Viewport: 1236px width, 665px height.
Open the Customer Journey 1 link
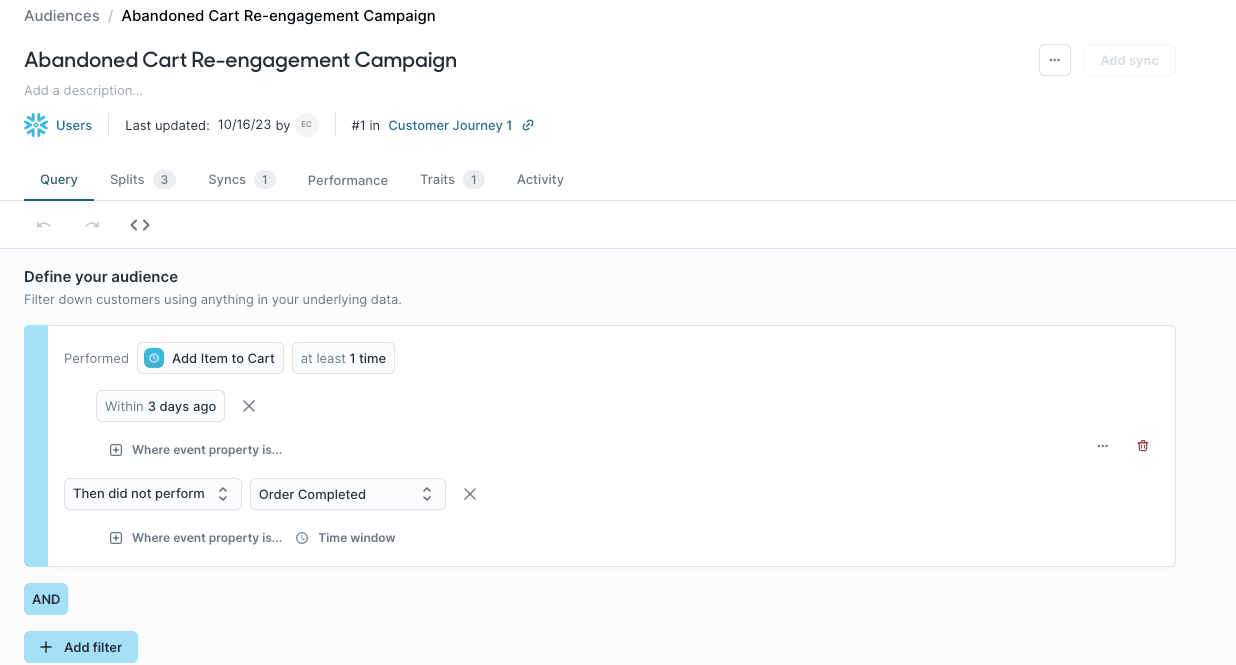(x=450, y=125)
